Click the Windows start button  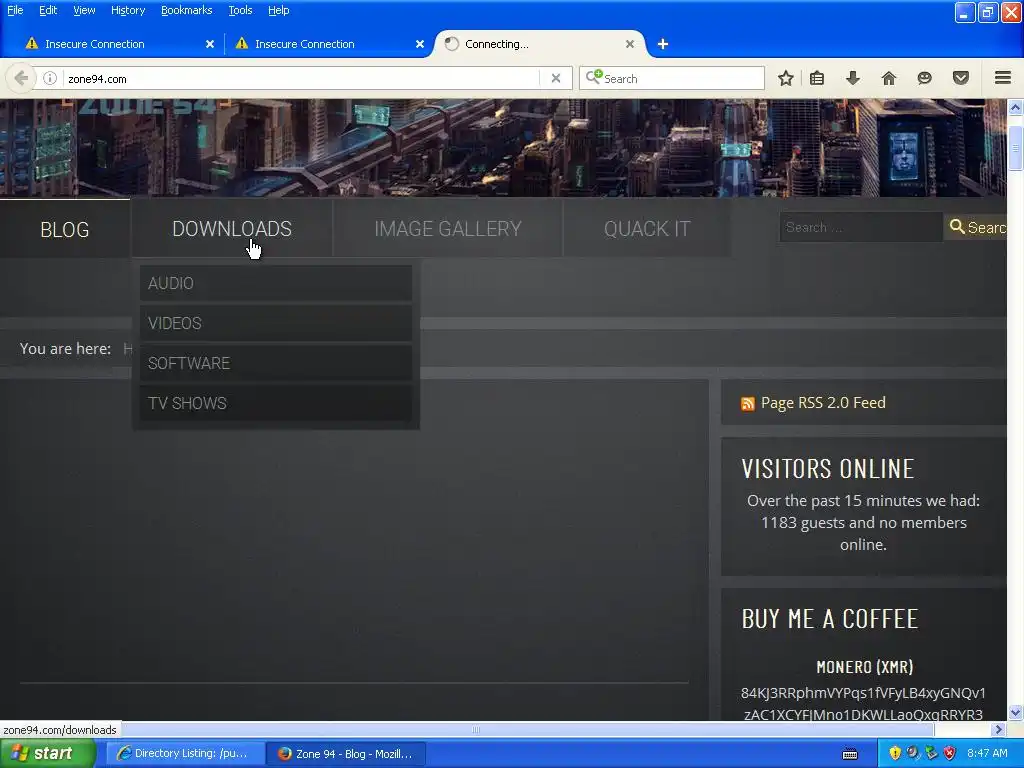point(46,754)
